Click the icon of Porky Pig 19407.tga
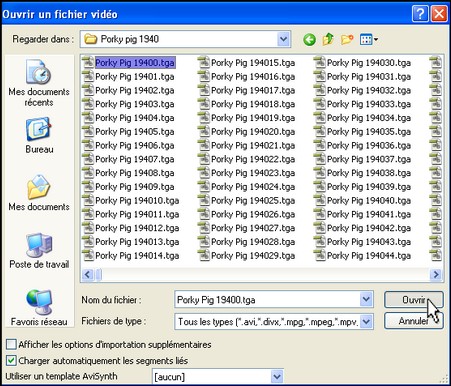Screen dimensions: 451x386 pyautogui.click(x=88, y=159)
